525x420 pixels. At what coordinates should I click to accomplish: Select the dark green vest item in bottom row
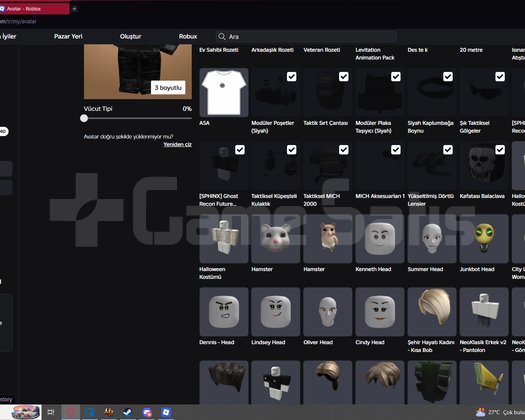(432, 382)
